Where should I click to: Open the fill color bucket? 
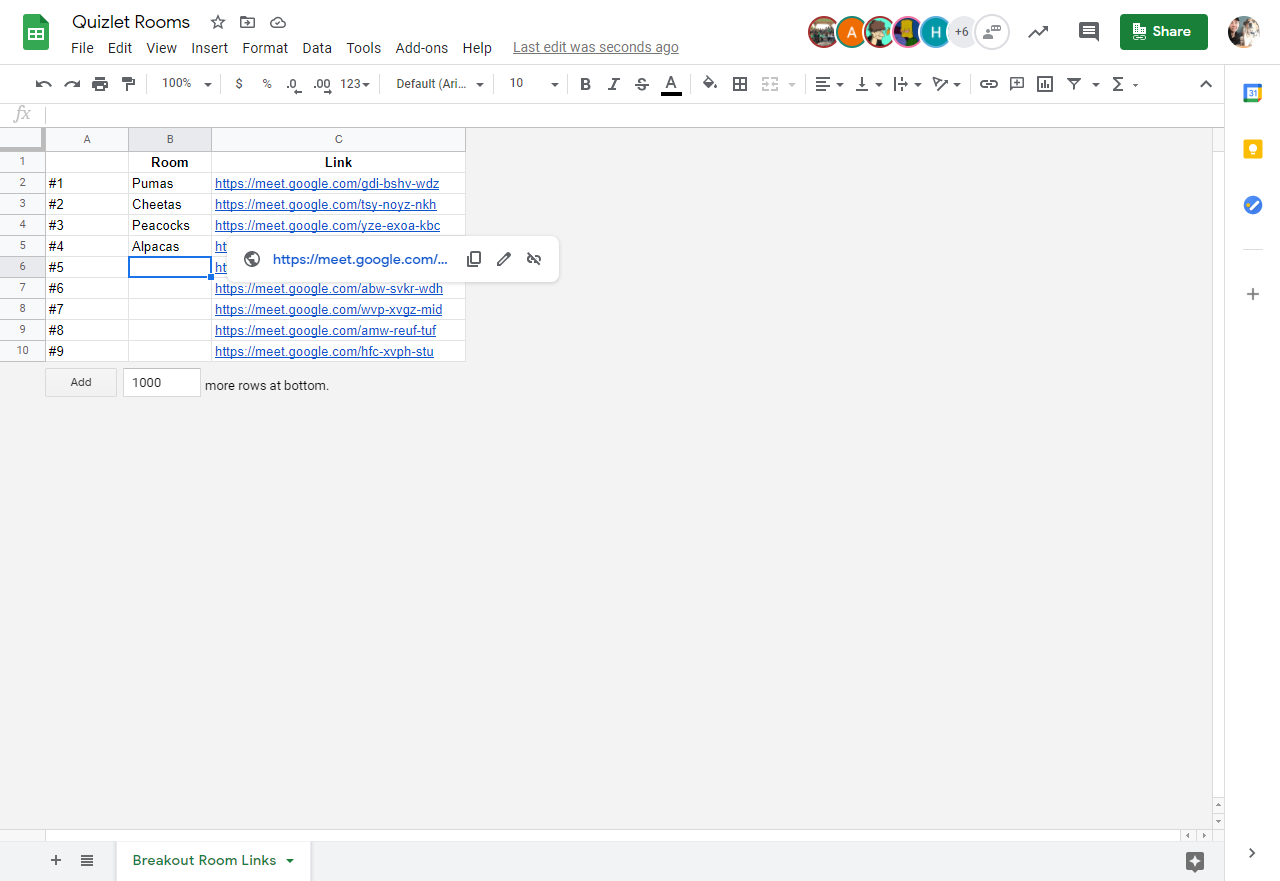[x=710, y=84]
